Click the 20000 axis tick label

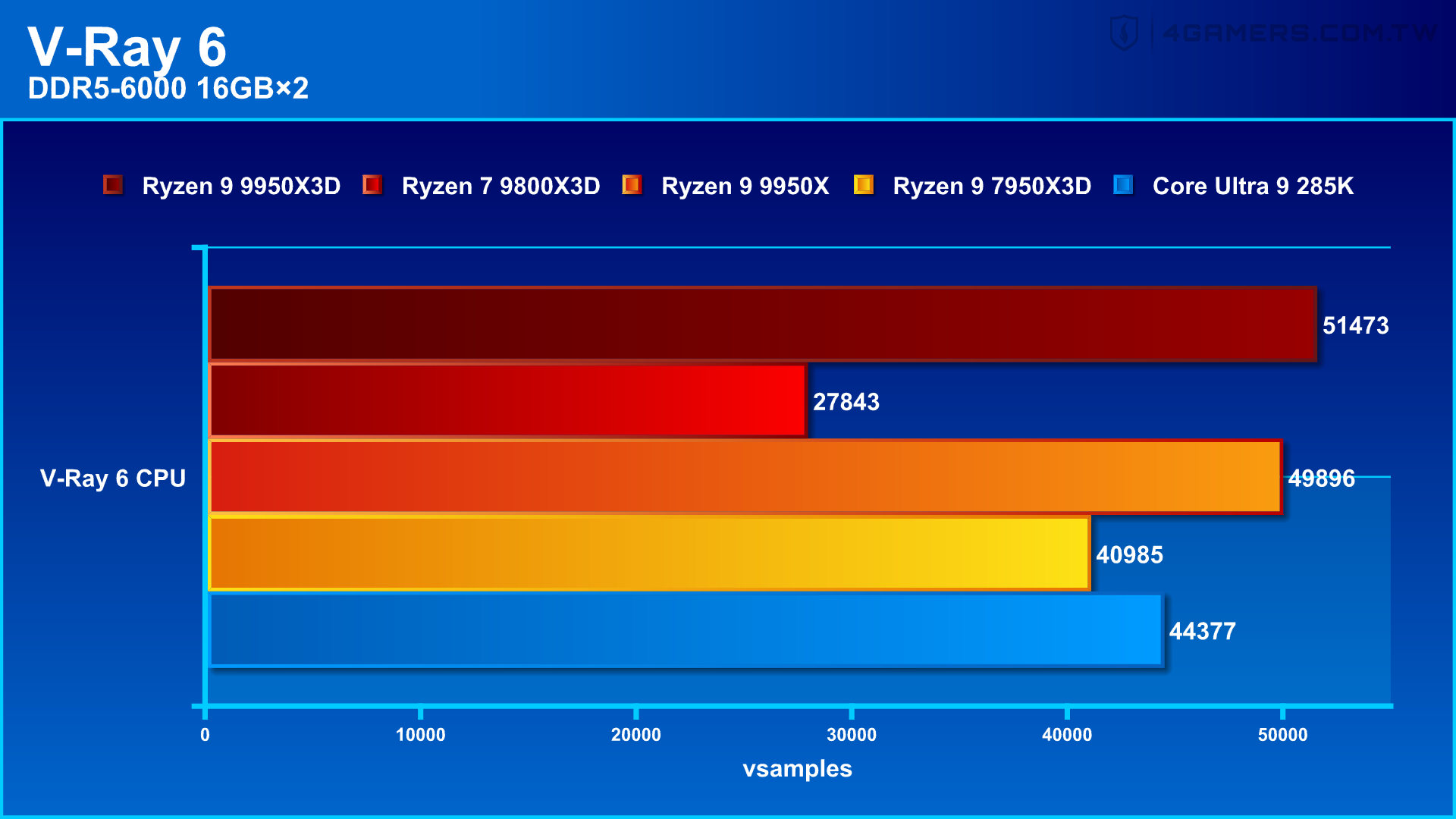tap(635, 735)
